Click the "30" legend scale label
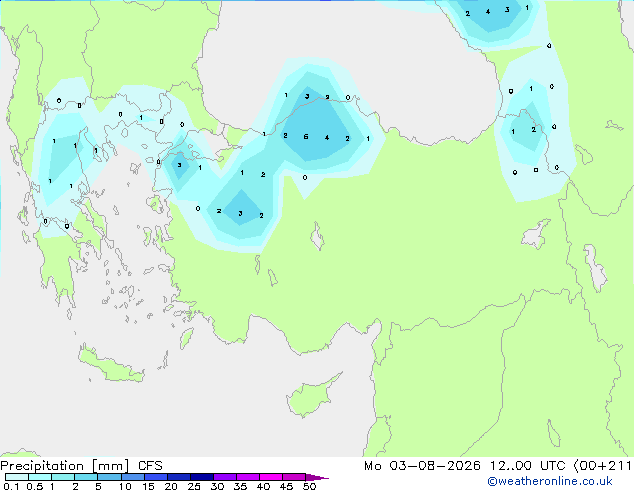The image size is (634, 490). [x=217, y=486]
